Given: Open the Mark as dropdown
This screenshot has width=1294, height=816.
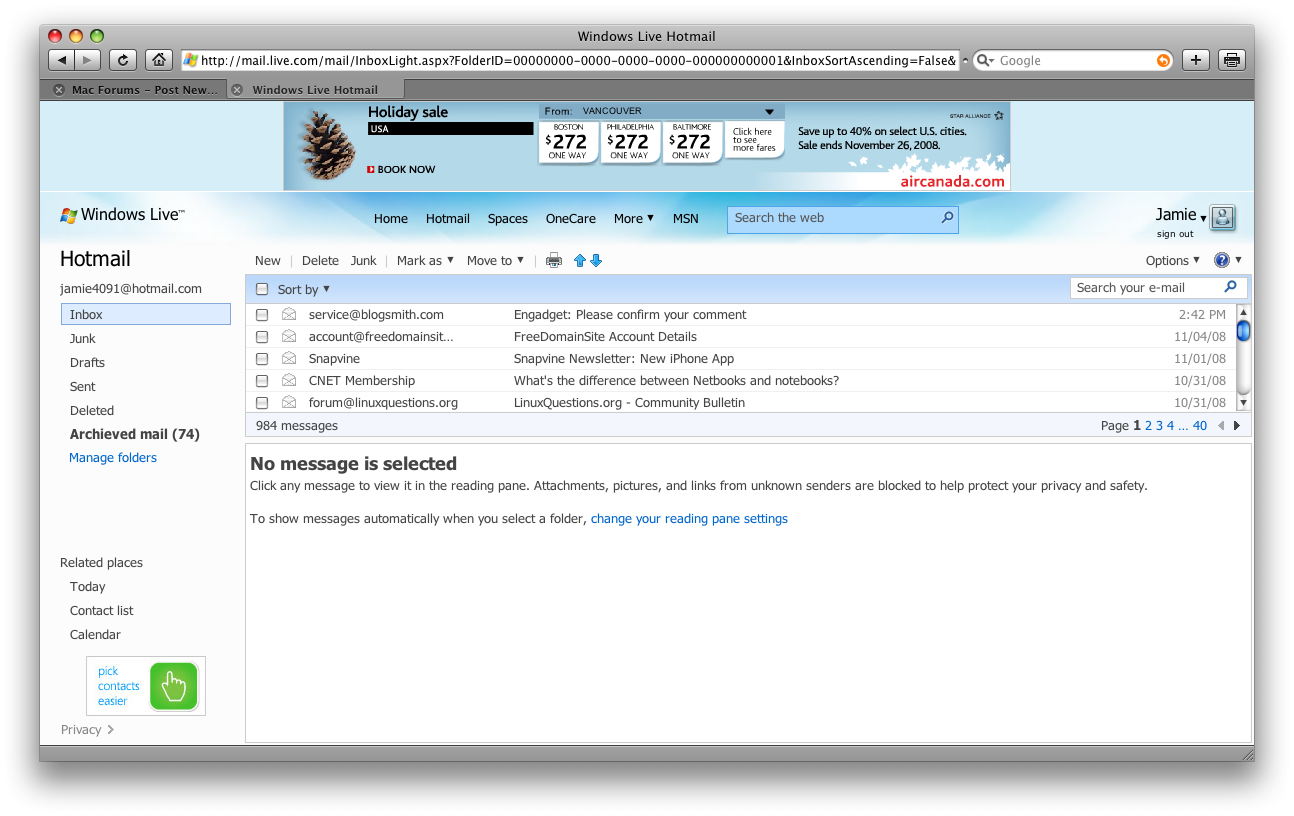Looking at the screenshot, I should [x=425, y=260].
